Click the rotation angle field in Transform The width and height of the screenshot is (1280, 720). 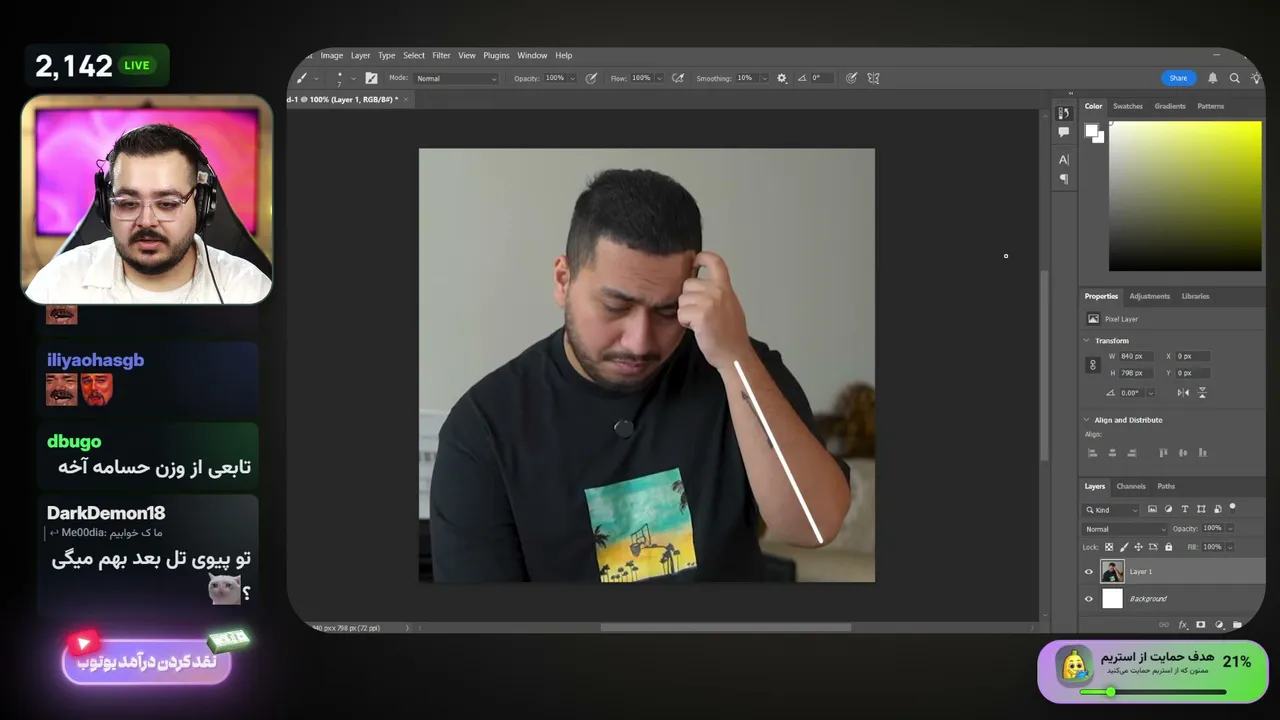point(1132,393)
